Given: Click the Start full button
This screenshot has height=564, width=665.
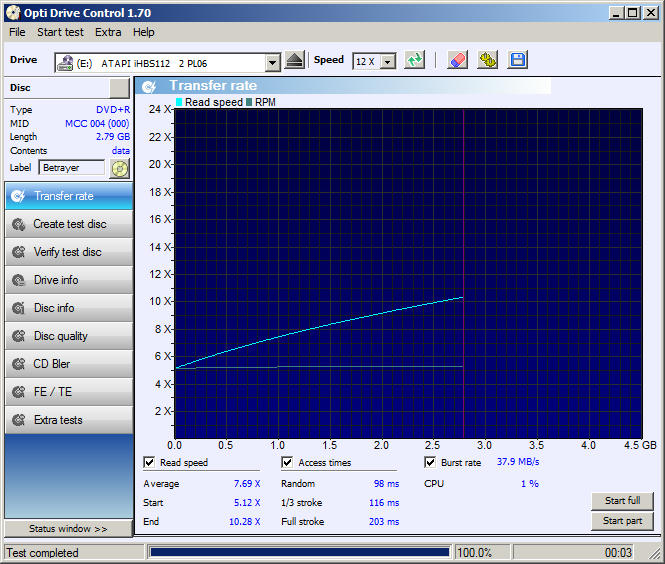Looking at the screenshot, I should click(622, 501).
